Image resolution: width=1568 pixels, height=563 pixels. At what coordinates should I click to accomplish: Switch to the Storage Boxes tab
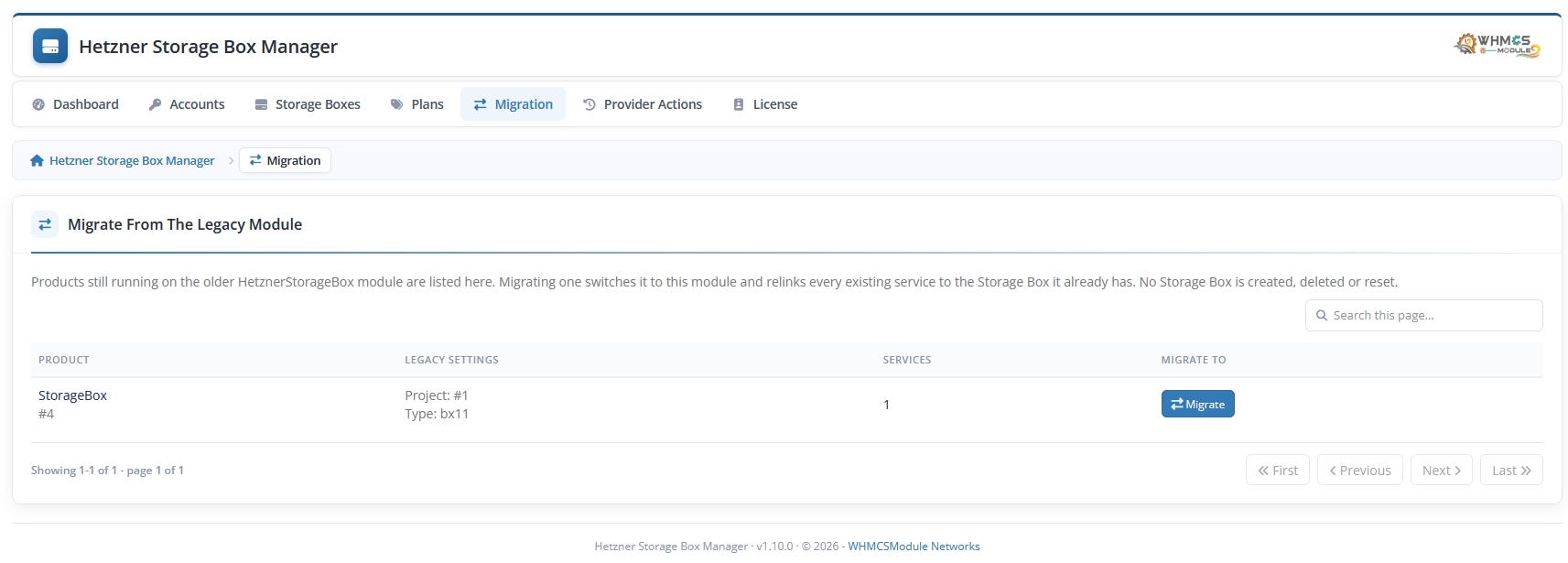pyautogui.click(x=308, y=104)
